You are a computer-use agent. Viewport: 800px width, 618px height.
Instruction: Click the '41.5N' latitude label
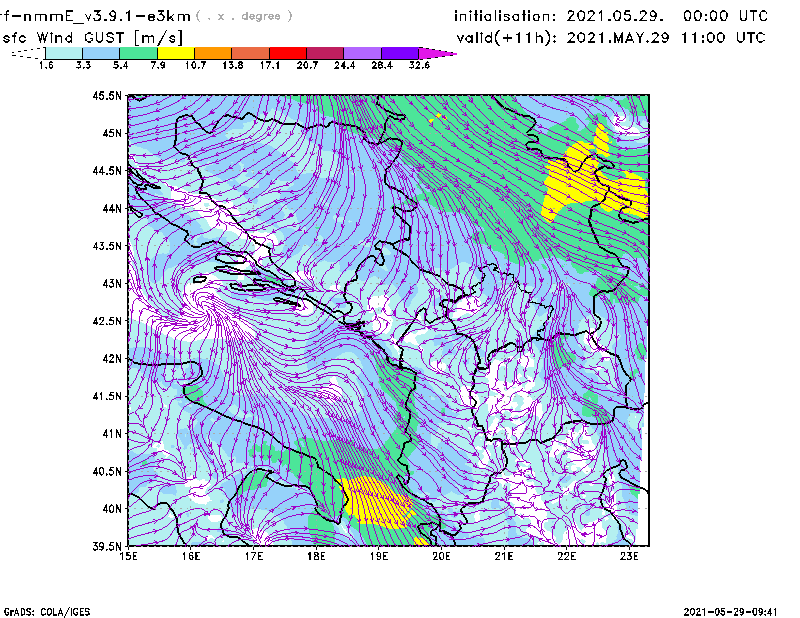107,396
